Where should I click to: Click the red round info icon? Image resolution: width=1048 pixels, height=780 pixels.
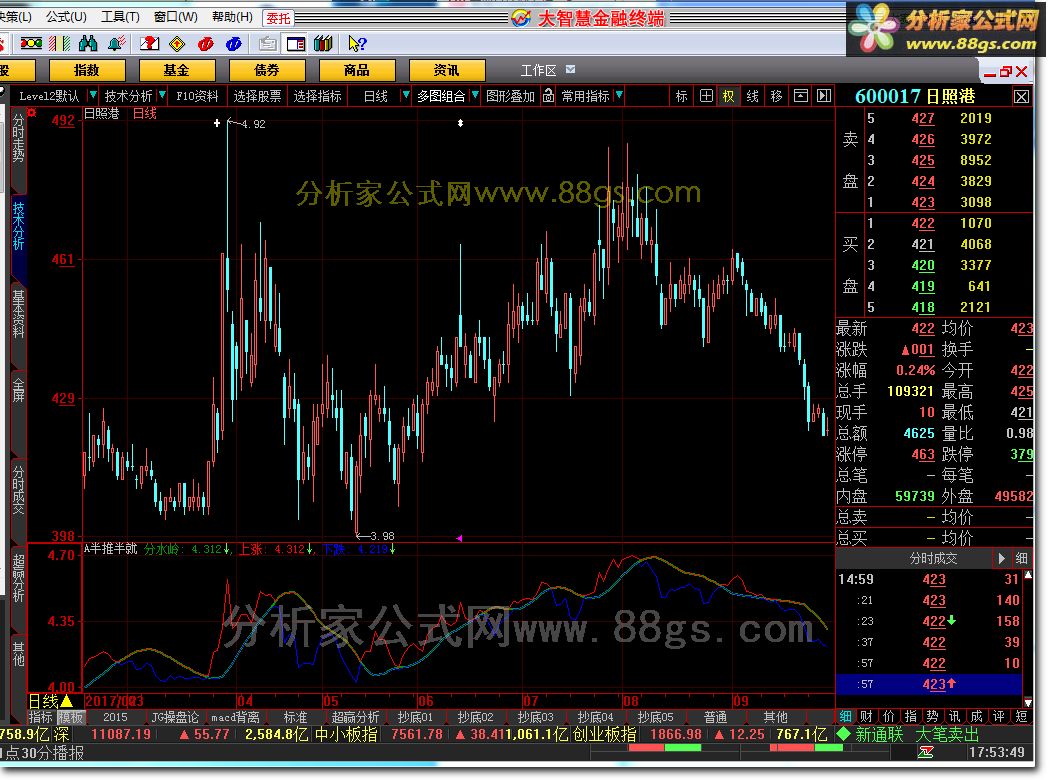click(x=206, y=44)
